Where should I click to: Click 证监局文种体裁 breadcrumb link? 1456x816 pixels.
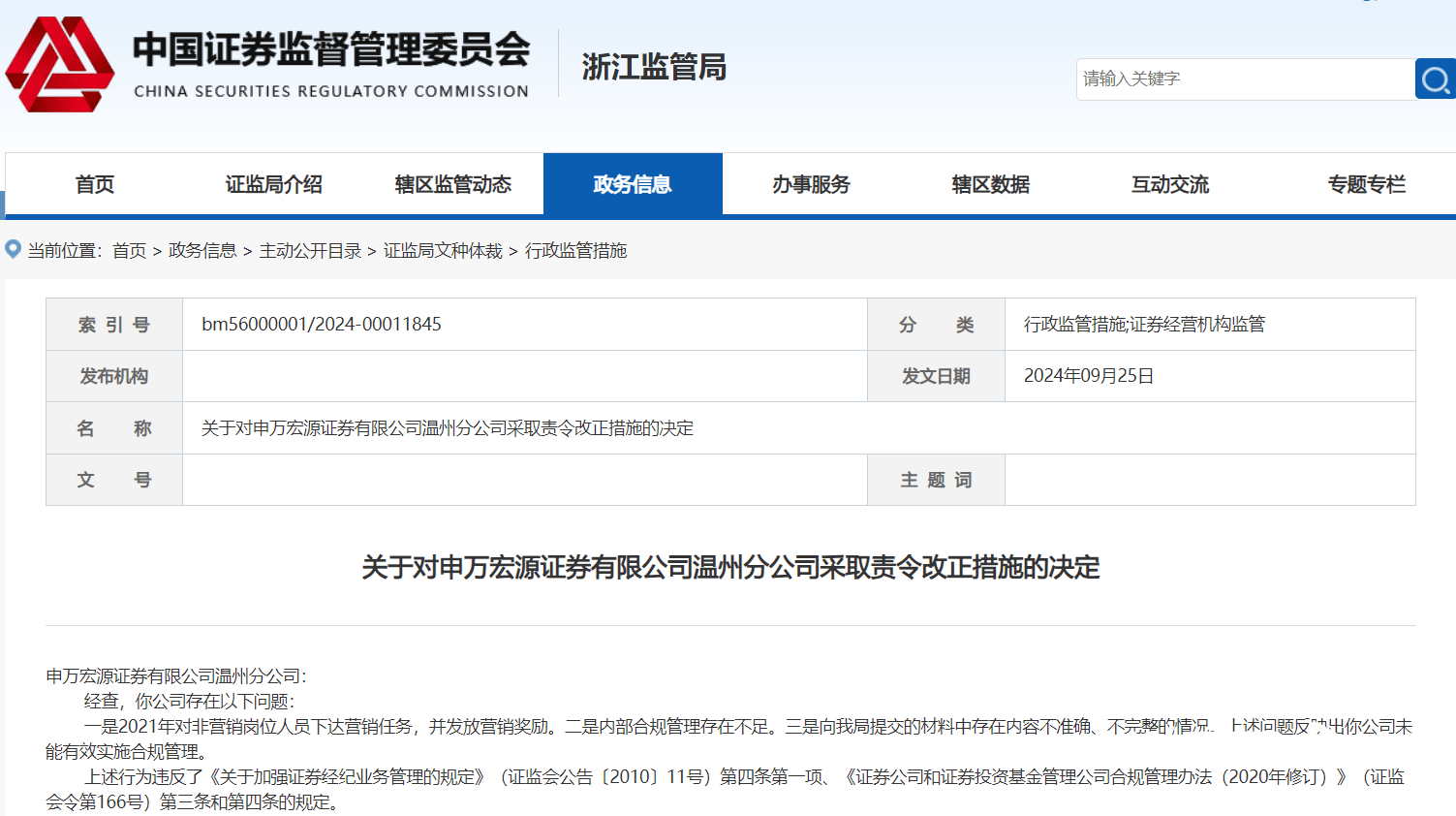443,251
